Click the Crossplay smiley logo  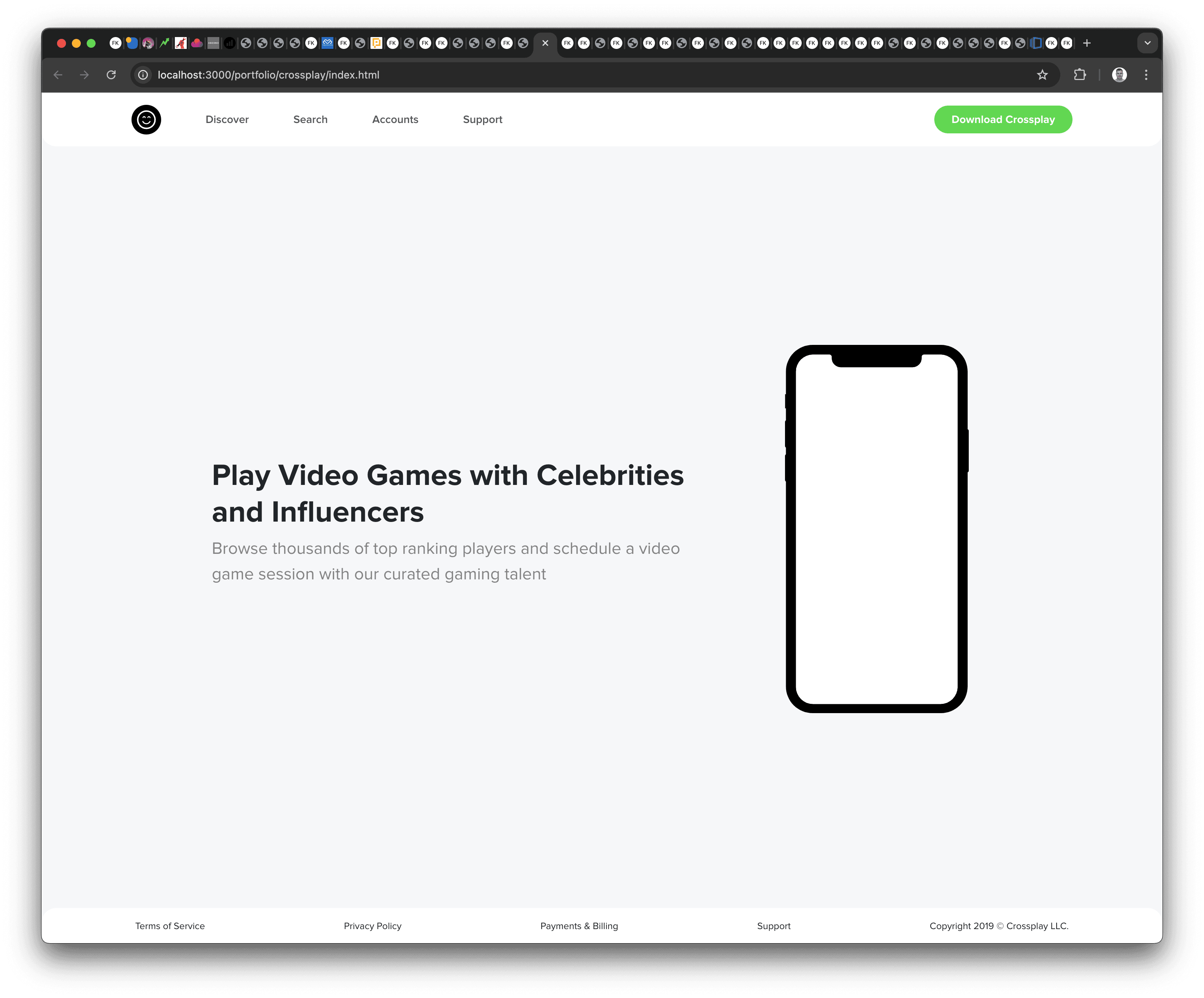coord(146,120)
